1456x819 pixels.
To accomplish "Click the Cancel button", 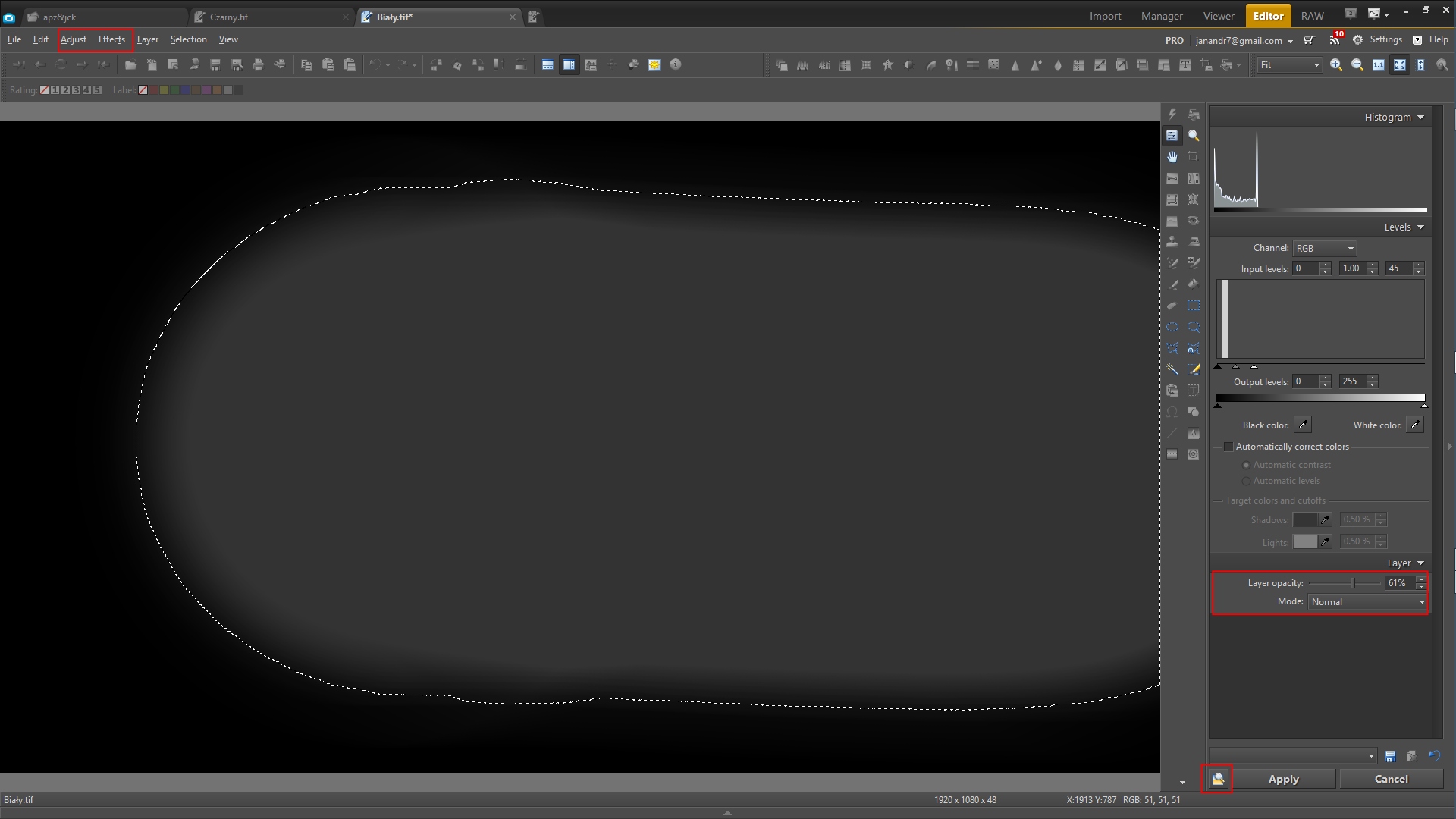I will tap(1391, 780).
